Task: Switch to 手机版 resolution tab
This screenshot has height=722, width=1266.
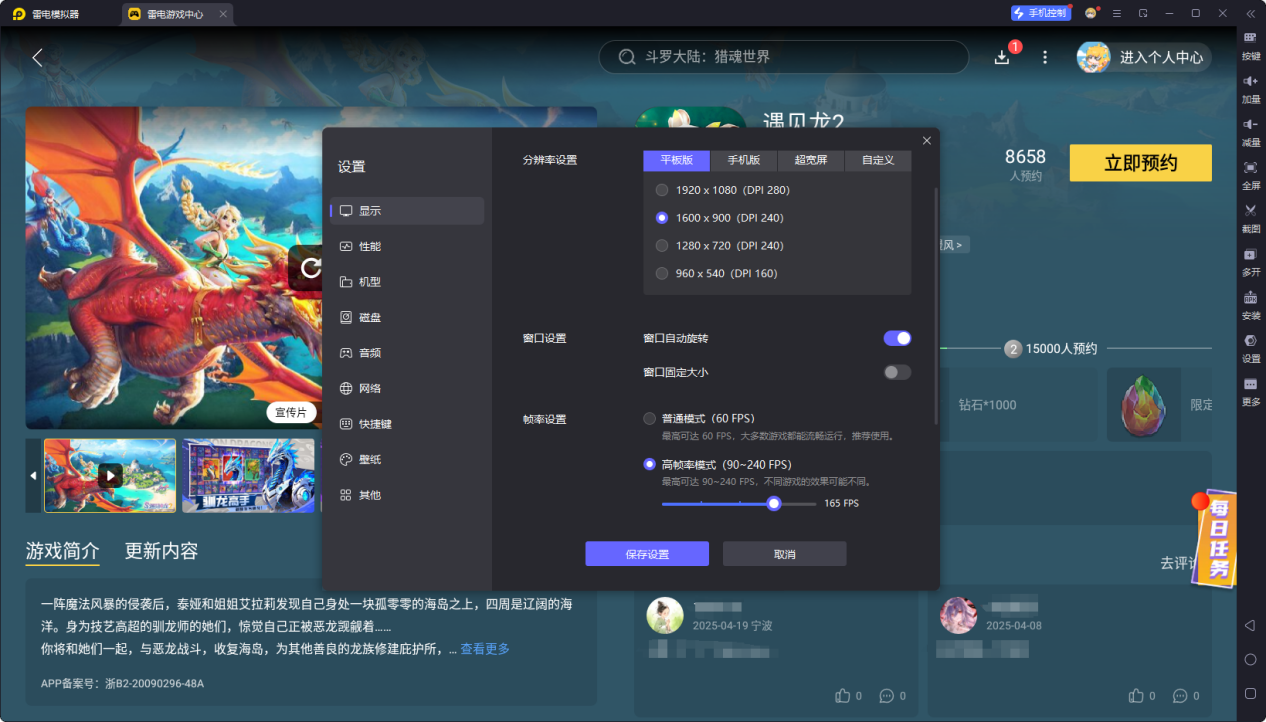Action: coord(744,160)
